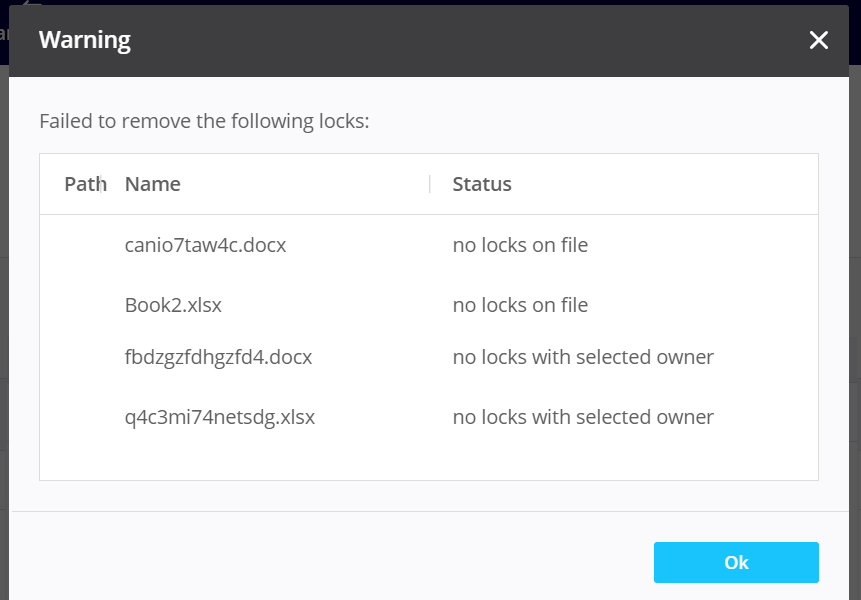Click the Warning dialog title text
Viewport: 861px width, 600px height.
coord(84,40)
